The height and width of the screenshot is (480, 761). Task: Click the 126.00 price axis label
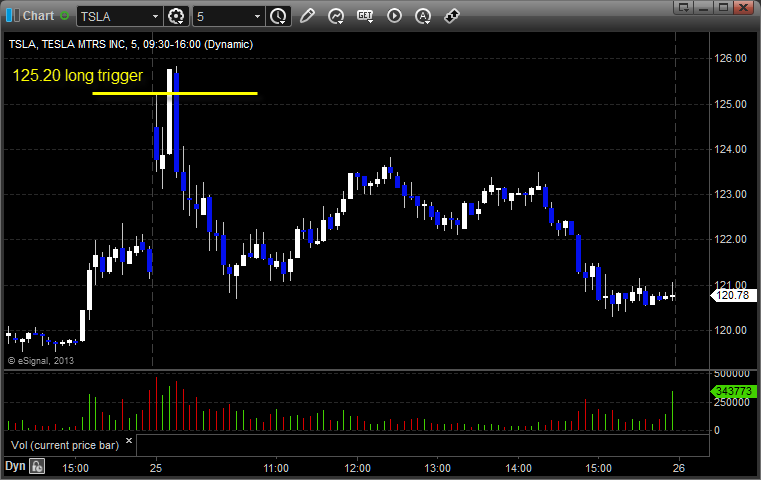coord(730,58)
